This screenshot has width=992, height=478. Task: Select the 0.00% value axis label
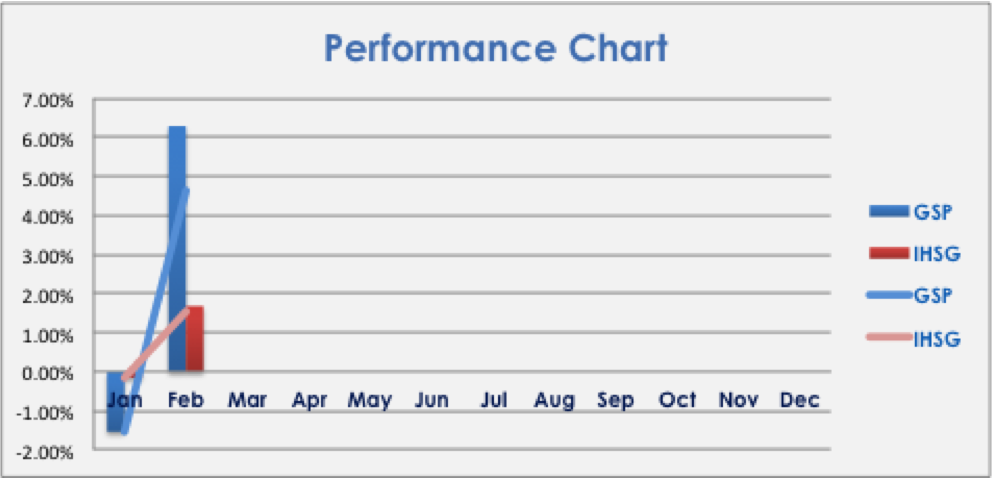[x=46, y=373]
